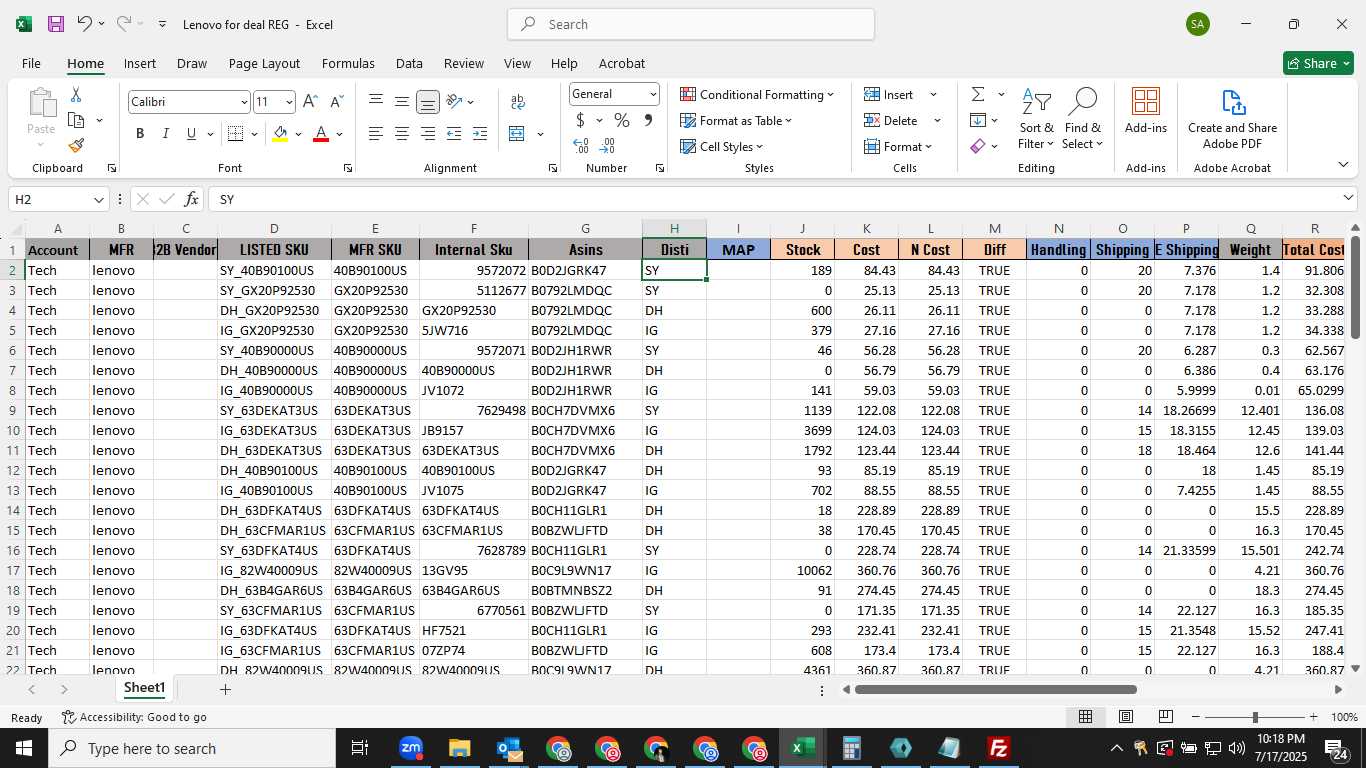Viewport: 1366px width, 768px height.
Task: Open the General number format dropdown
Action: pyautogui.click(x=654, y=94)
